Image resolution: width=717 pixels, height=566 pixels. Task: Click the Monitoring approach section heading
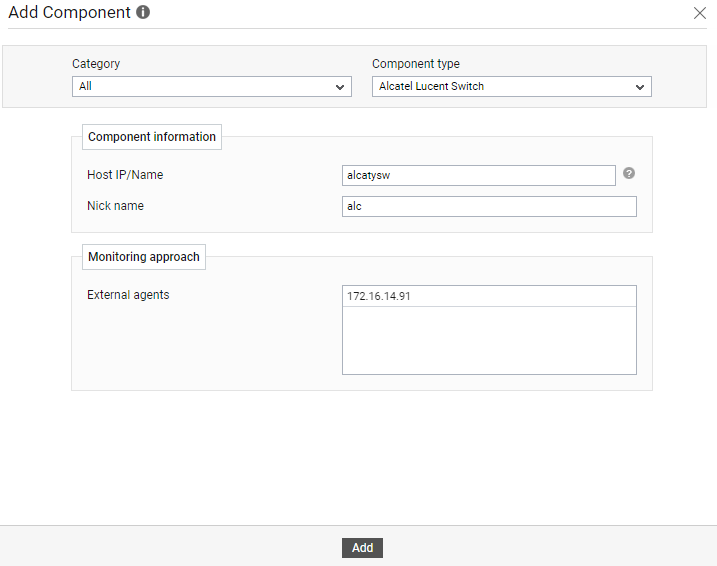[144, 257]
